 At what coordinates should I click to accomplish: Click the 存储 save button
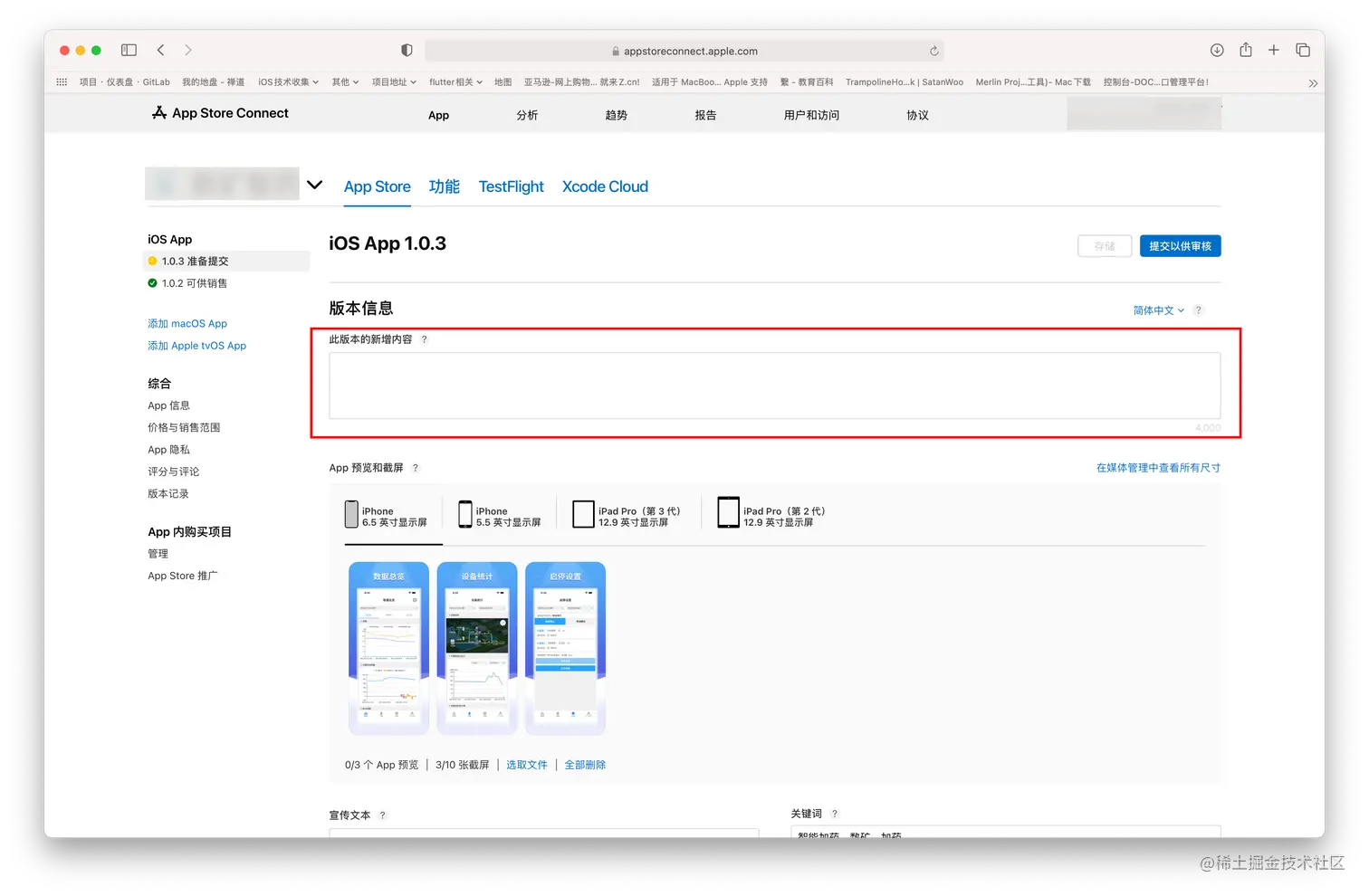click(x=1105, y=246)
